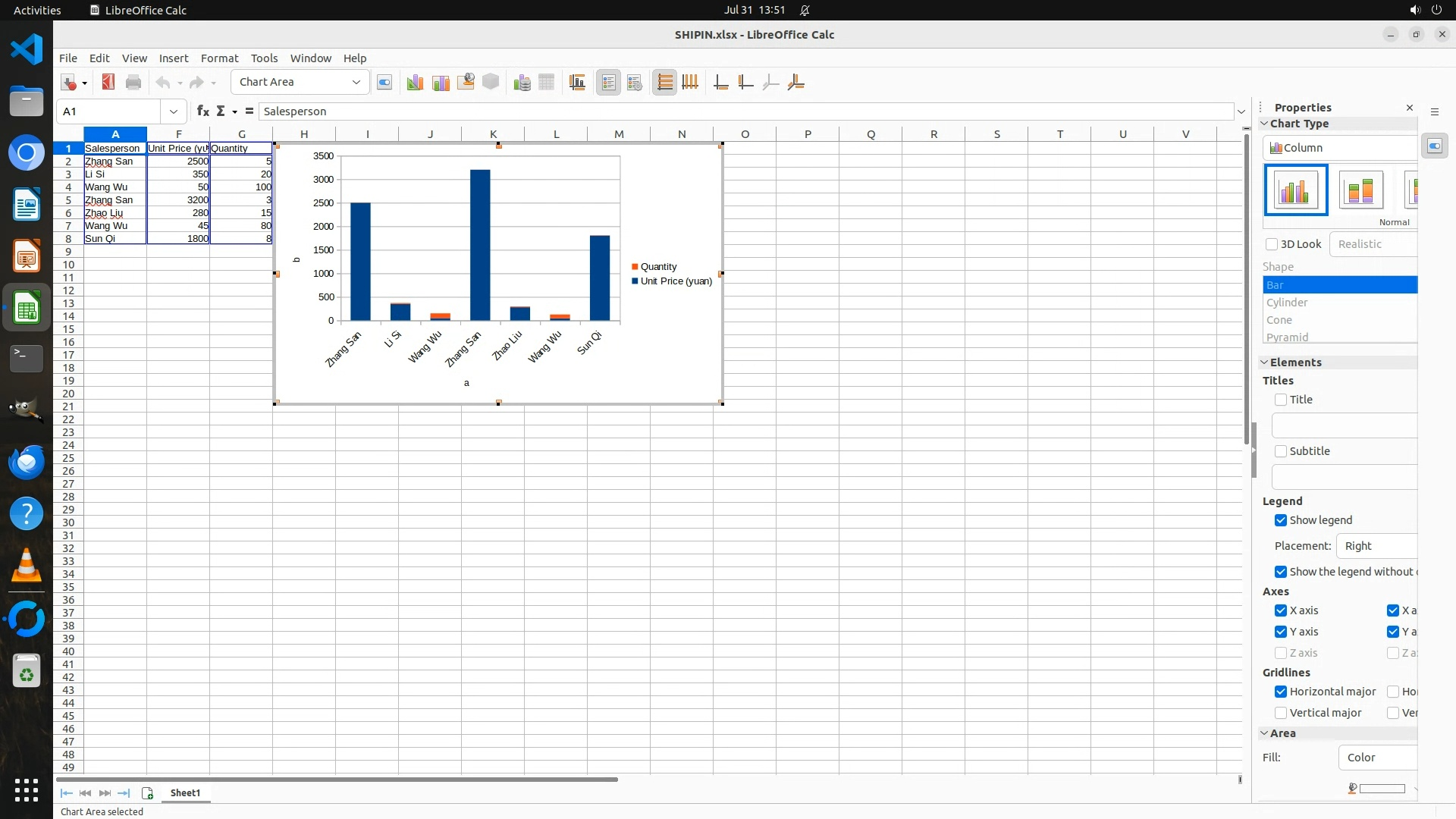
Task: Uncheck Show legend checkbox
Action: pyautogui.click(x=1281, y=520)
